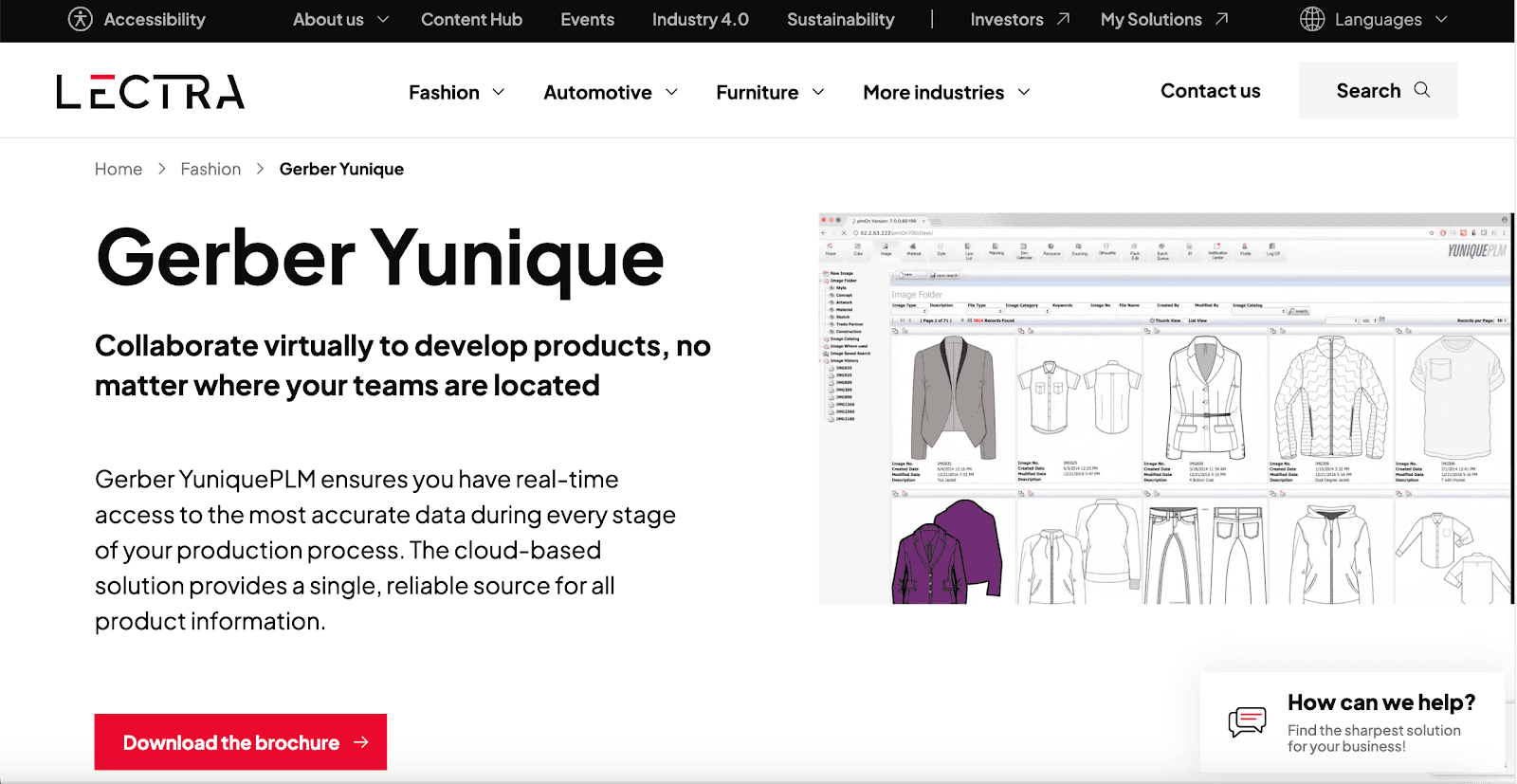Open the Investors external link
This screenshot has width=1517, height=784.
[x=1020, y=19]
